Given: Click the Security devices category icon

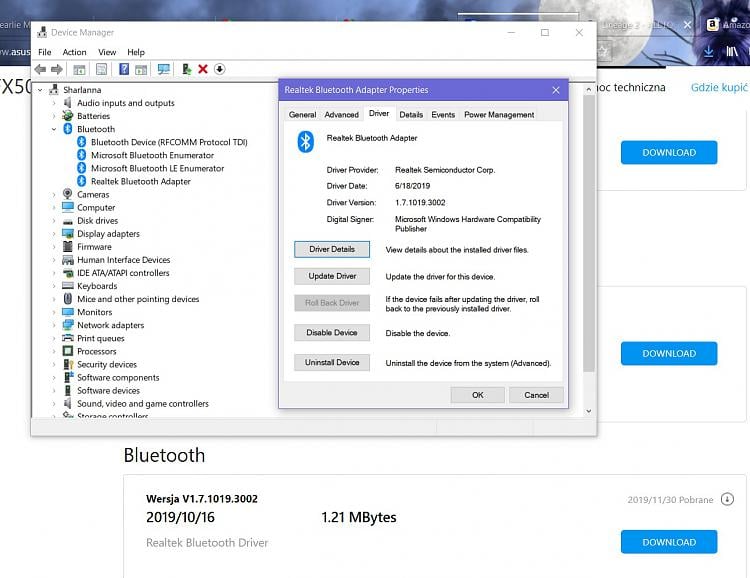Looking at the screenshot, I should coord(68,364).
